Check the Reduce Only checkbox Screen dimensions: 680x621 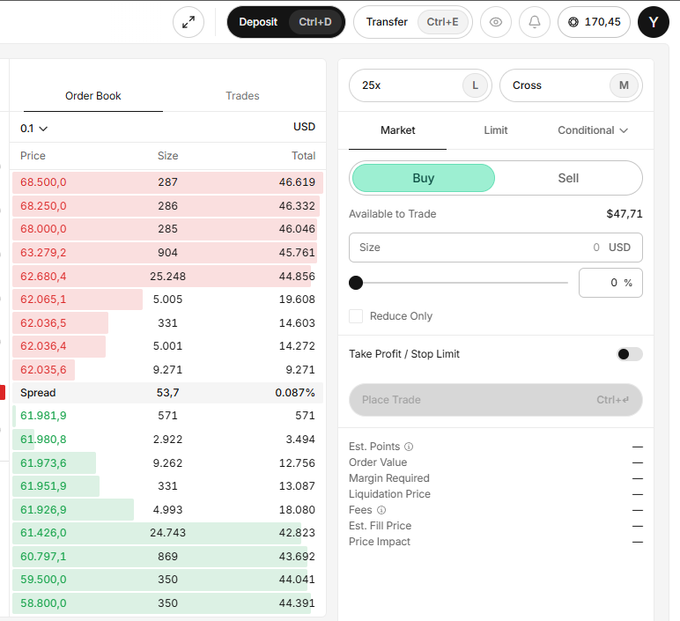click(356, 316)
